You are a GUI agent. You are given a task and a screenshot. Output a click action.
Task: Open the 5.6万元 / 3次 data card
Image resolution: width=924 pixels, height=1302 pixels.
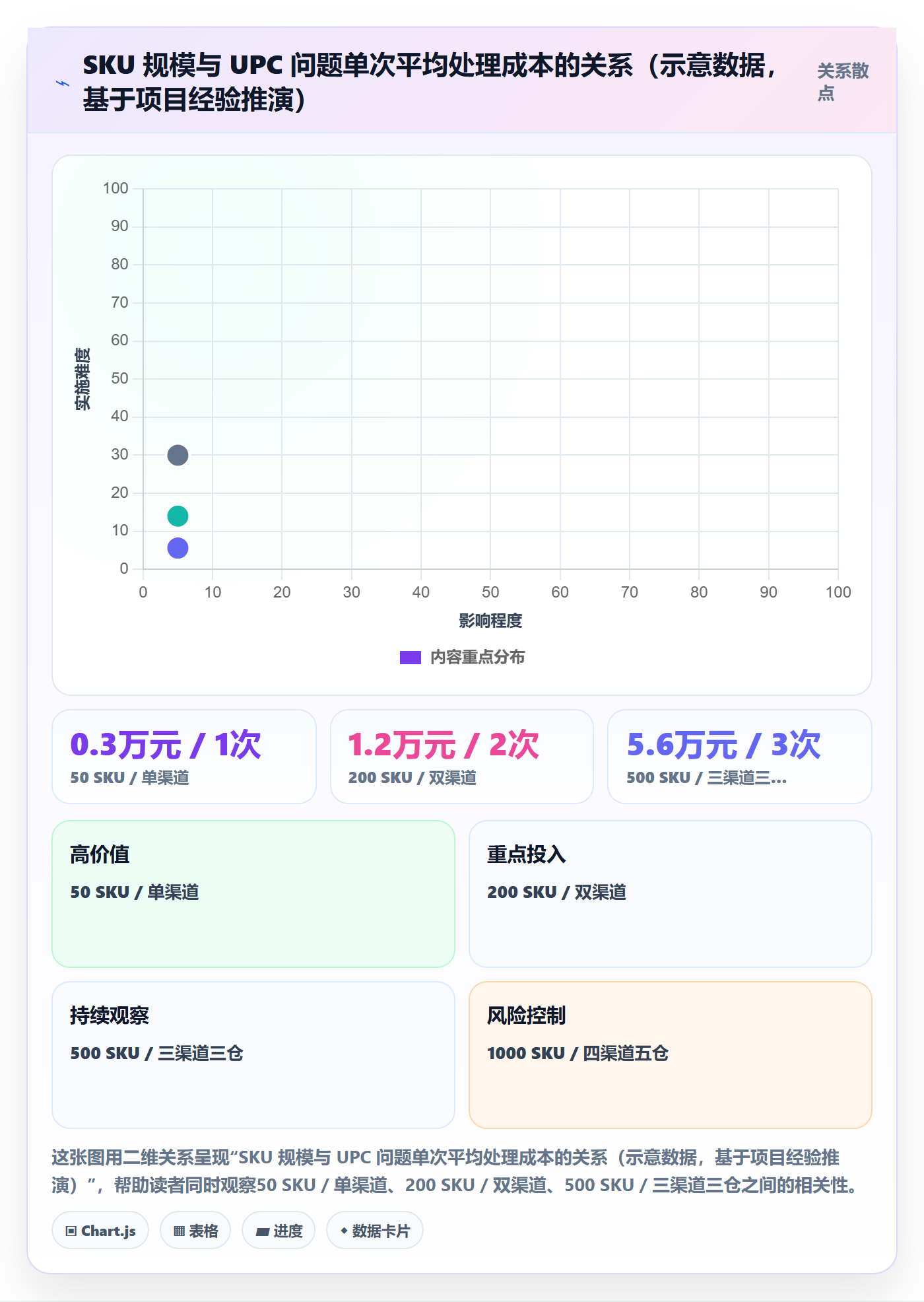[x=740, y=757]
